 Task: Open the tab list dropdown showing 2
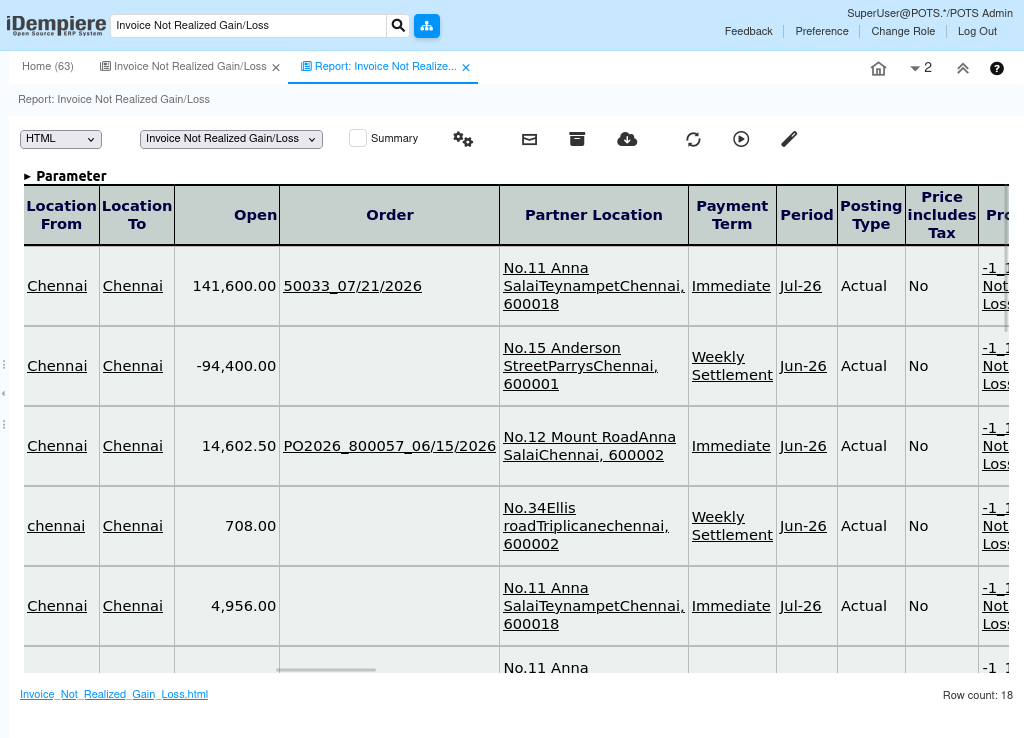[921, 68]
